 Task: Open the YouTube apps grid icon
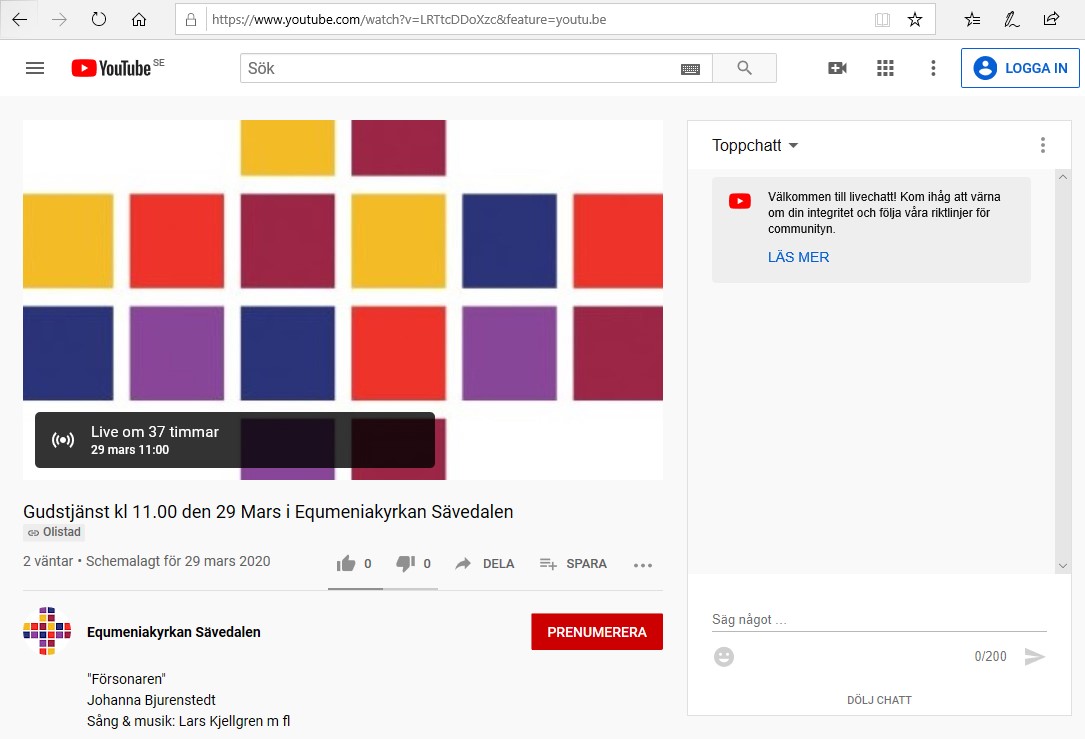click(x=885, y=68)
